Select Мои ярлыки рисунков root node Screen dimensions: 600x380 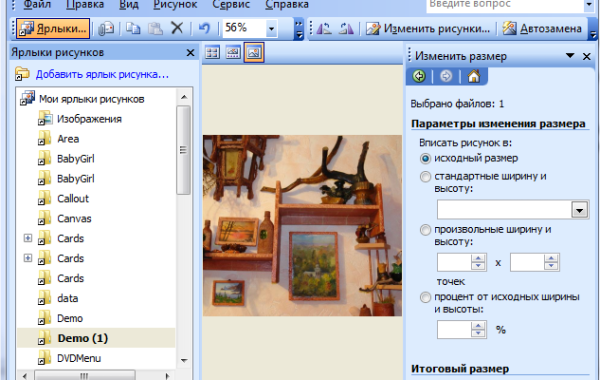tap(91, 99)
